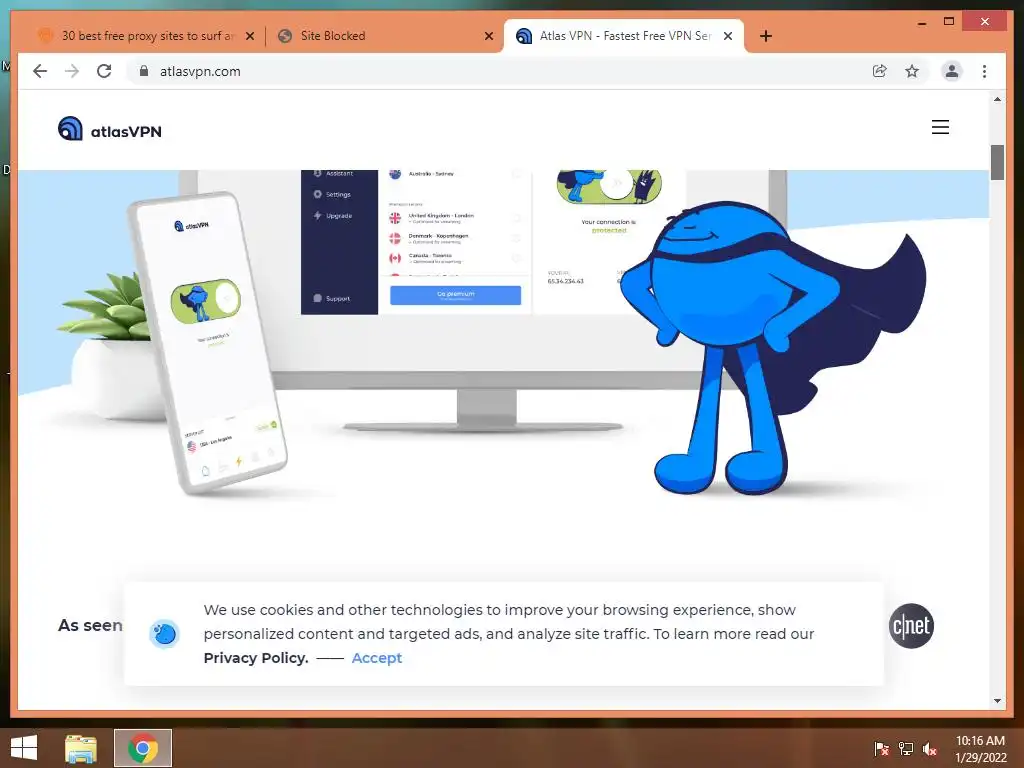1024x768 pixels.
Task: Bookmark this page with the star icon
Action: [x=912, y=71]
